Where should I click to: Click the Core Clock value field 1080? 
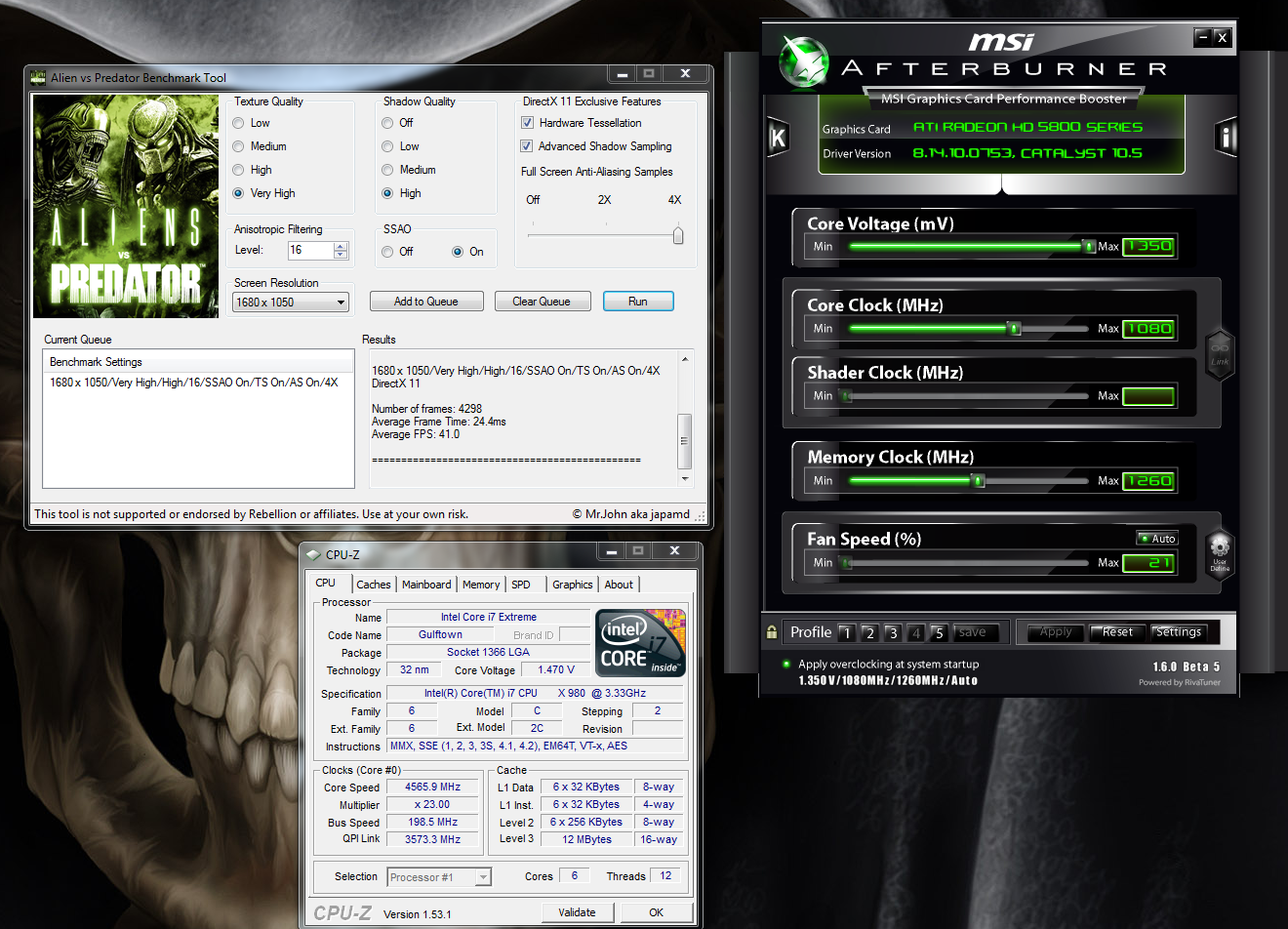click(1148, 328)
